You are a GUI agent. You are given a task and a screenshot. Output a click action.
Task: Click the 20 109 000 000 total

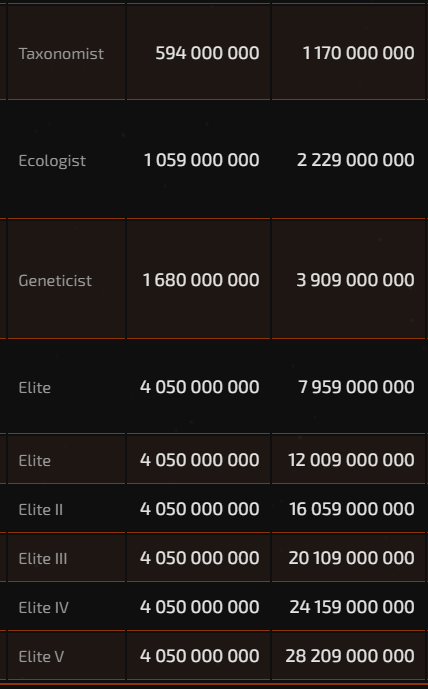pos(351,558)
